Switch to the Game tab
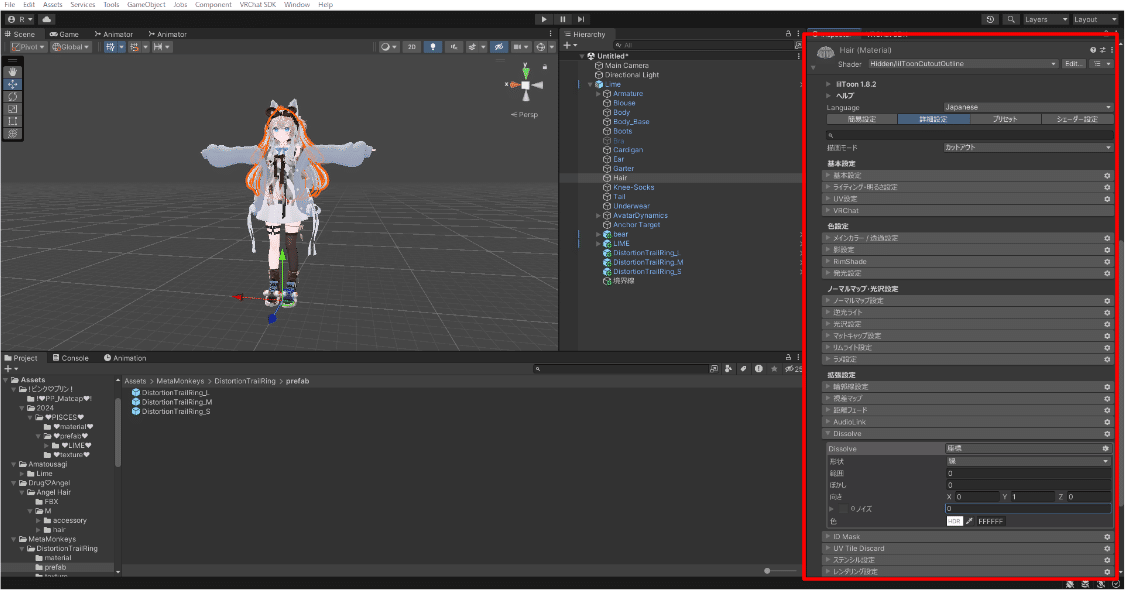The height and width of the screenshot is (592, 1128). 64,34
